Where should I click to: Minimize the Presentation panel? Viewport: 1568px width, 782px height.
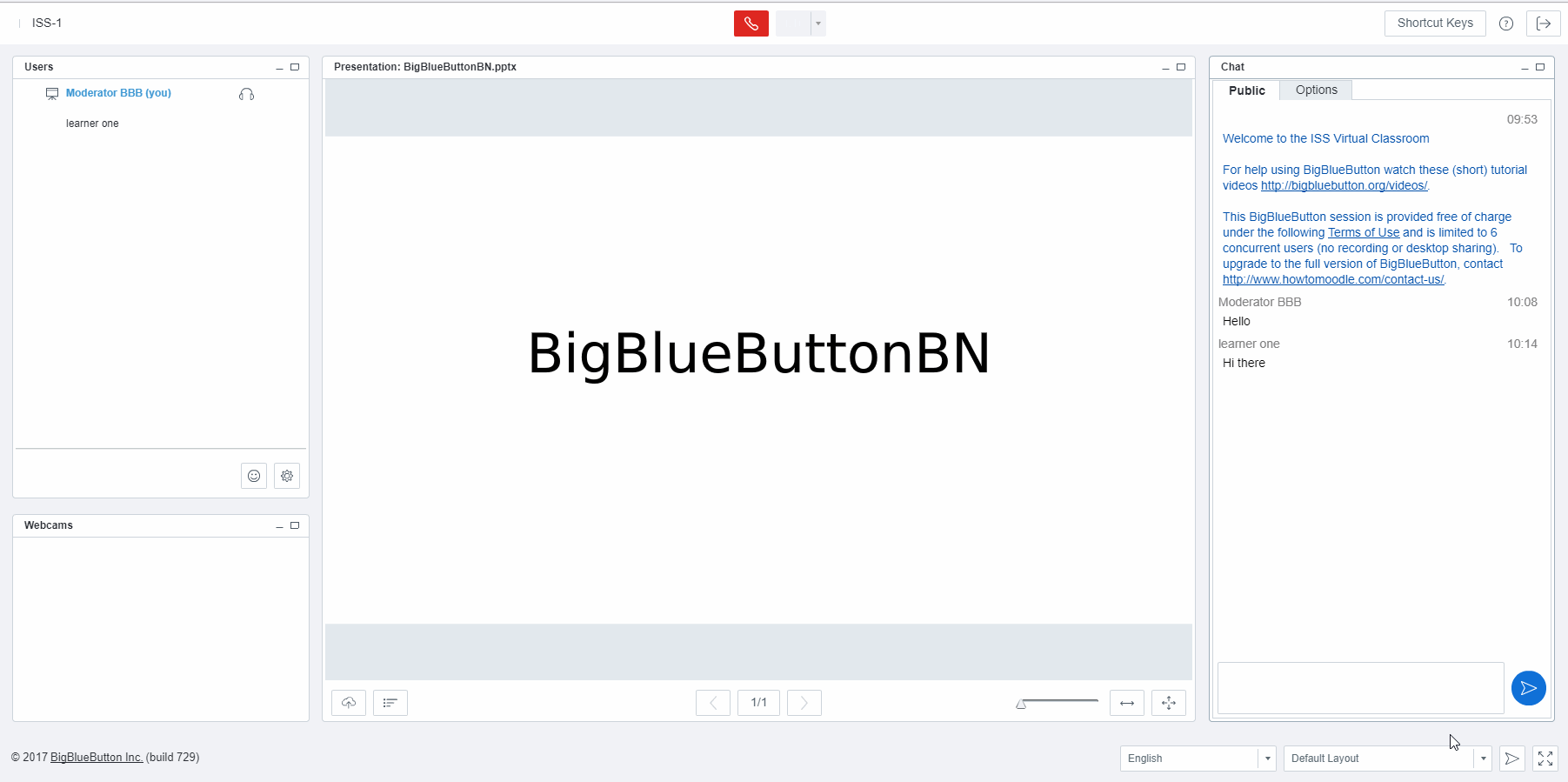point(1165,67)
